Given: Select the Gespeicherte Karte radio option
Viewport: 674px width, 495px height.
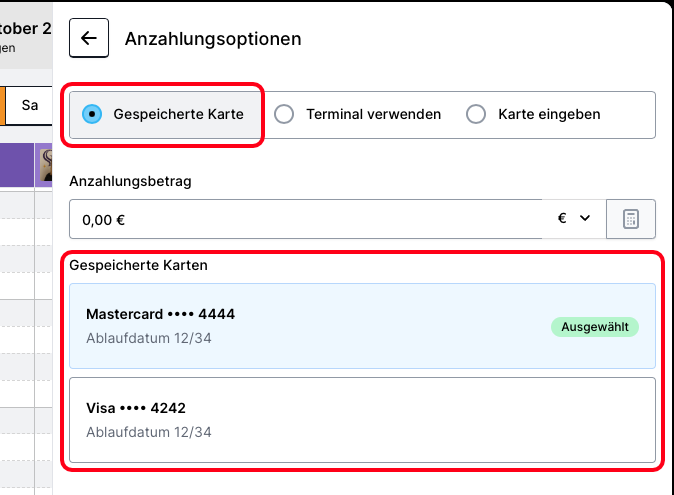Looking at the screenshot, I should (165, 114).
